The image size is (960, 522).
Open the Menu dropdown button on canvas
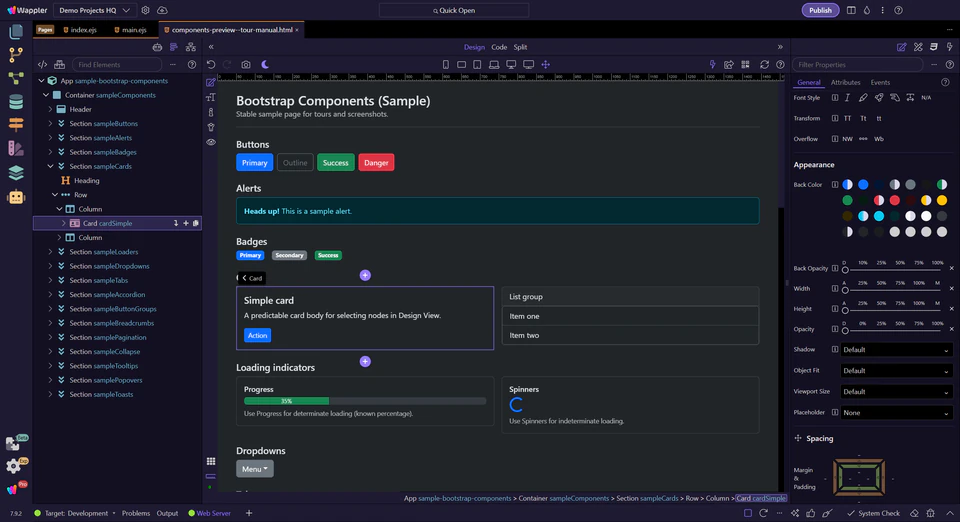(x=255, y=469)
